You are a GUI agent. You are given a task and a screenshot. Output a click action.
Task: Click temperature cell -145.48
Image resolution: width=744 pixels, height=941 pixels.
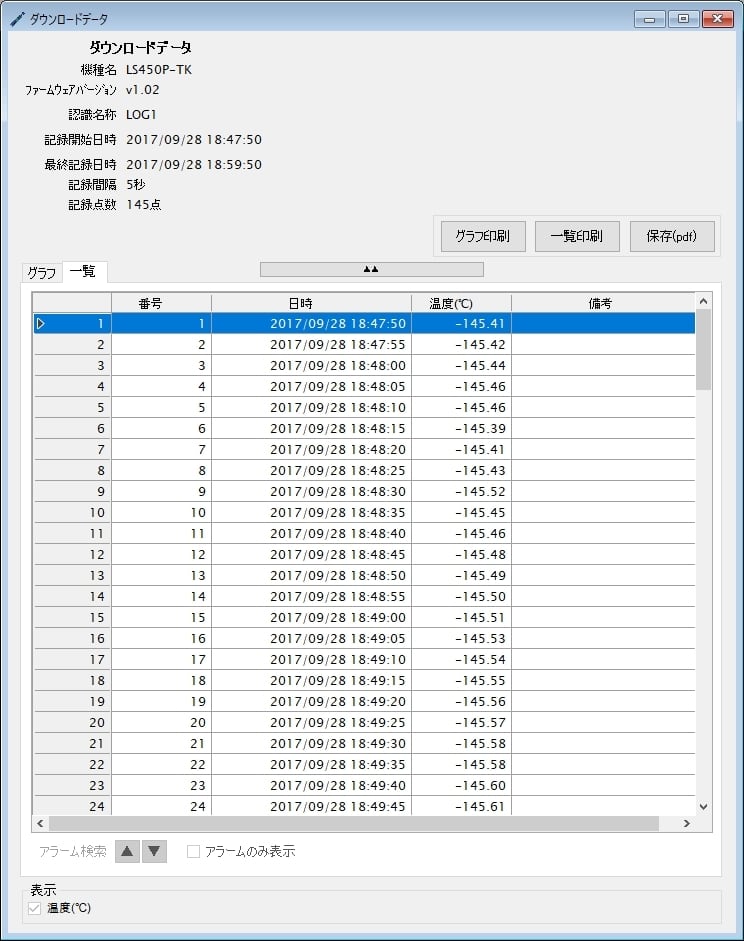461,555
